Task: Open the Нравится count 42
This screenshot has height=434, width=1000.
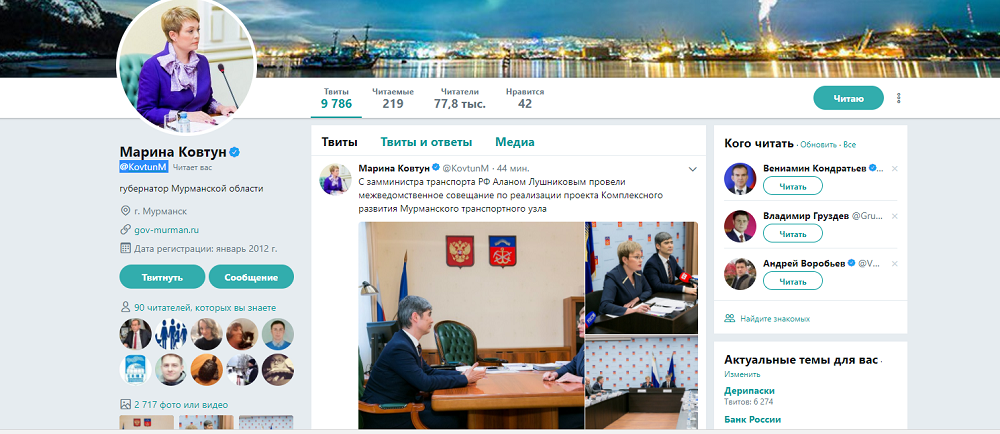Action: click(525, 98)
